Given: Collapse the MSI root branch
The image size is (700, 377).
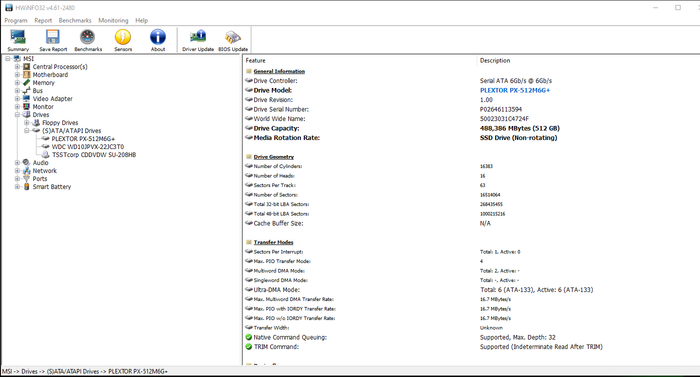Looking at the screenshot, I should click(8, 59).
